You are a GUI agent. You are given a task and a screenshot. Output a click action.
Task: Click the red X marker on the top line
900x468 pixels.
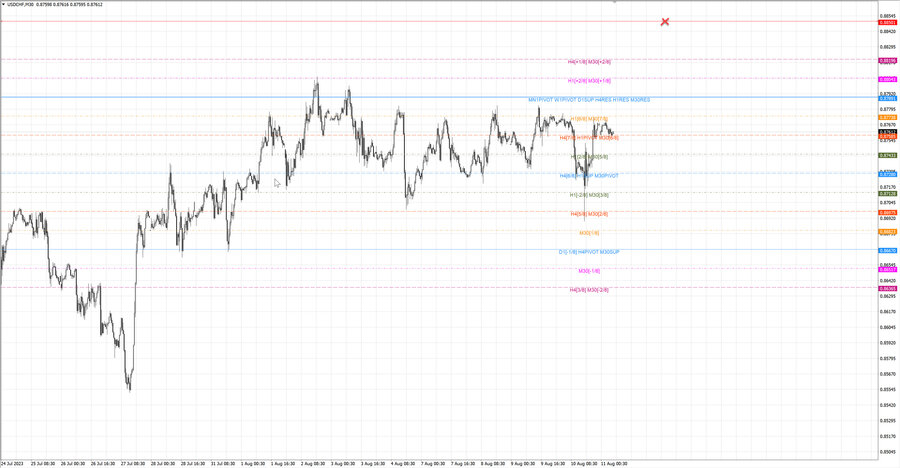click(665, 22)
